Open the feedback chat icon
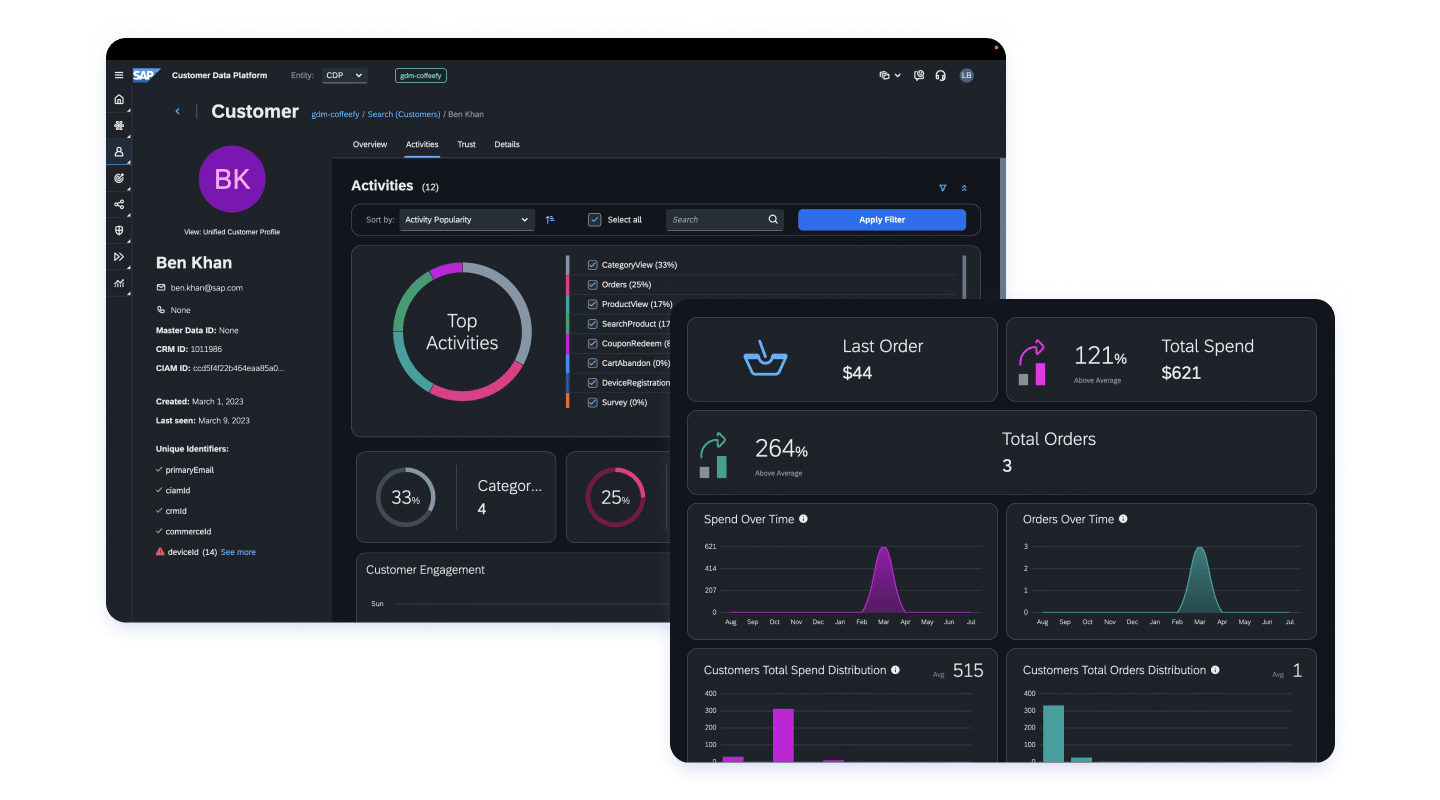1440x800 pixels. pos(919,75)
